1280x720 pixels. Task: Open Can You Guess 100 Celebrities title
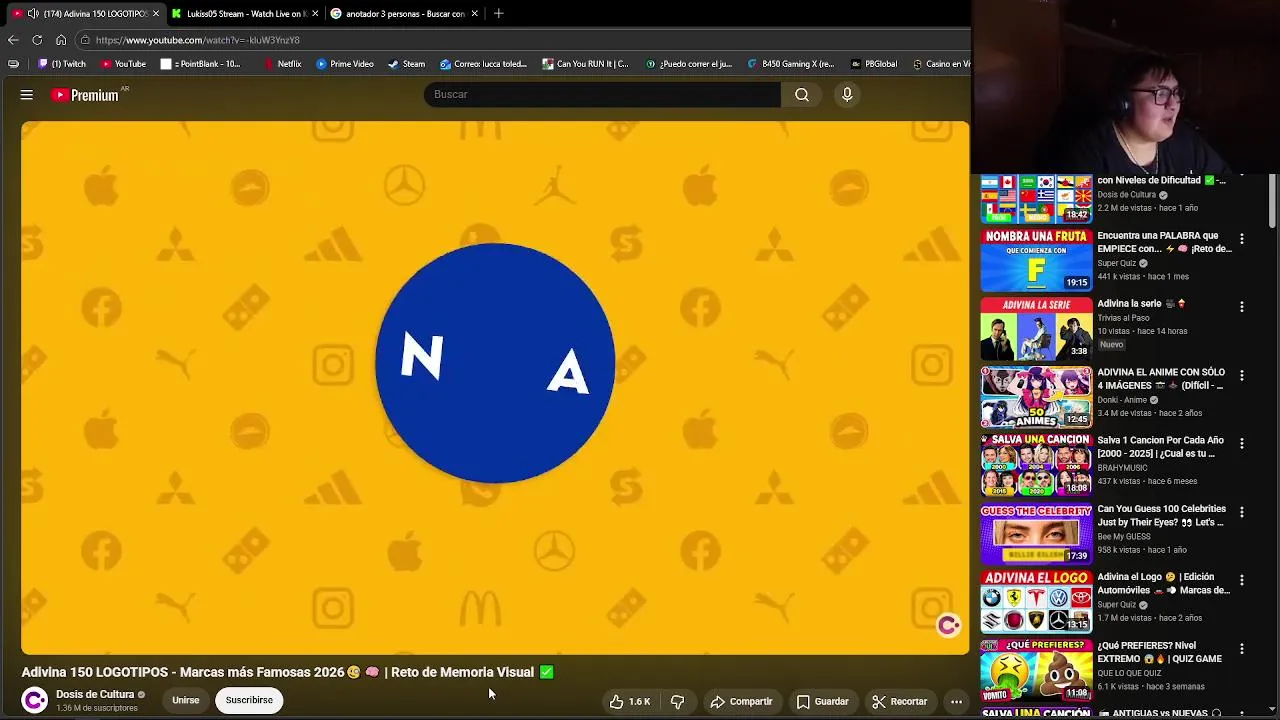(x=1161, y=515)
